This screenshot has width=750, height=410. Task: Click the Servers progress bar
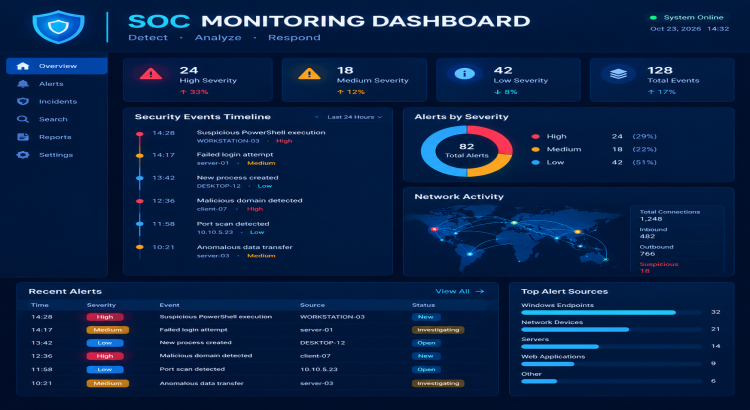pyautogui.click(x=611, y=346)
